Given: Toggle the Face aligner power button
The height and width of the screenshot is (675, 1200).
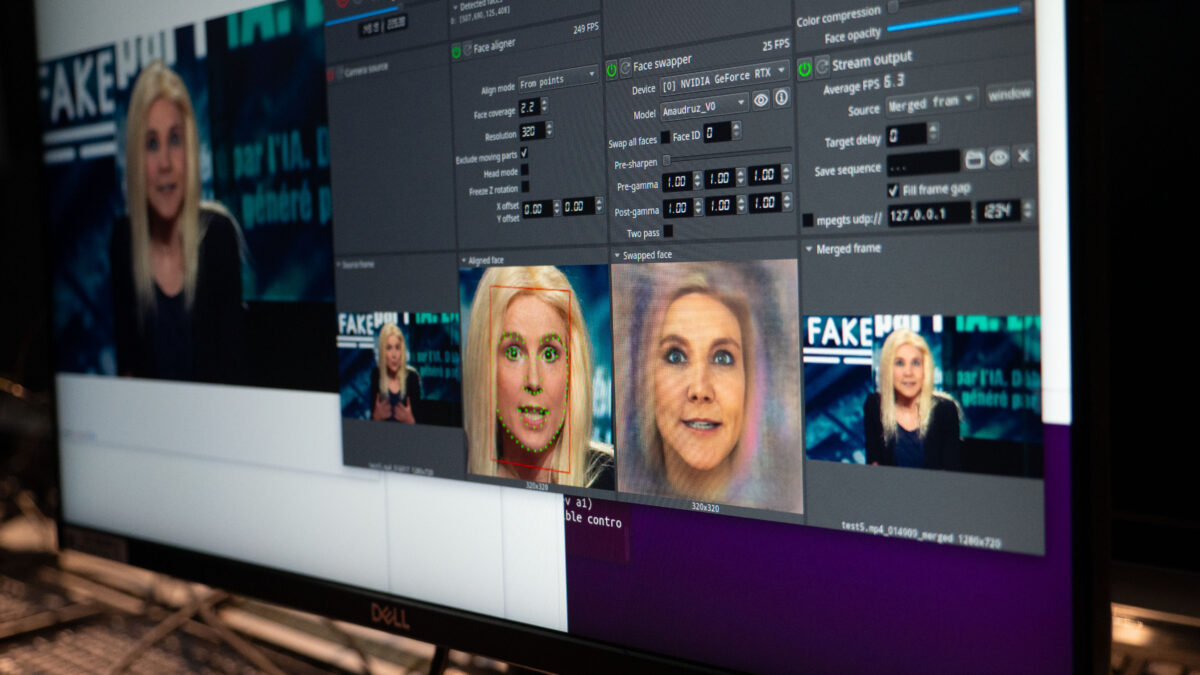Looking at the screenshot, I should point(456,50).
